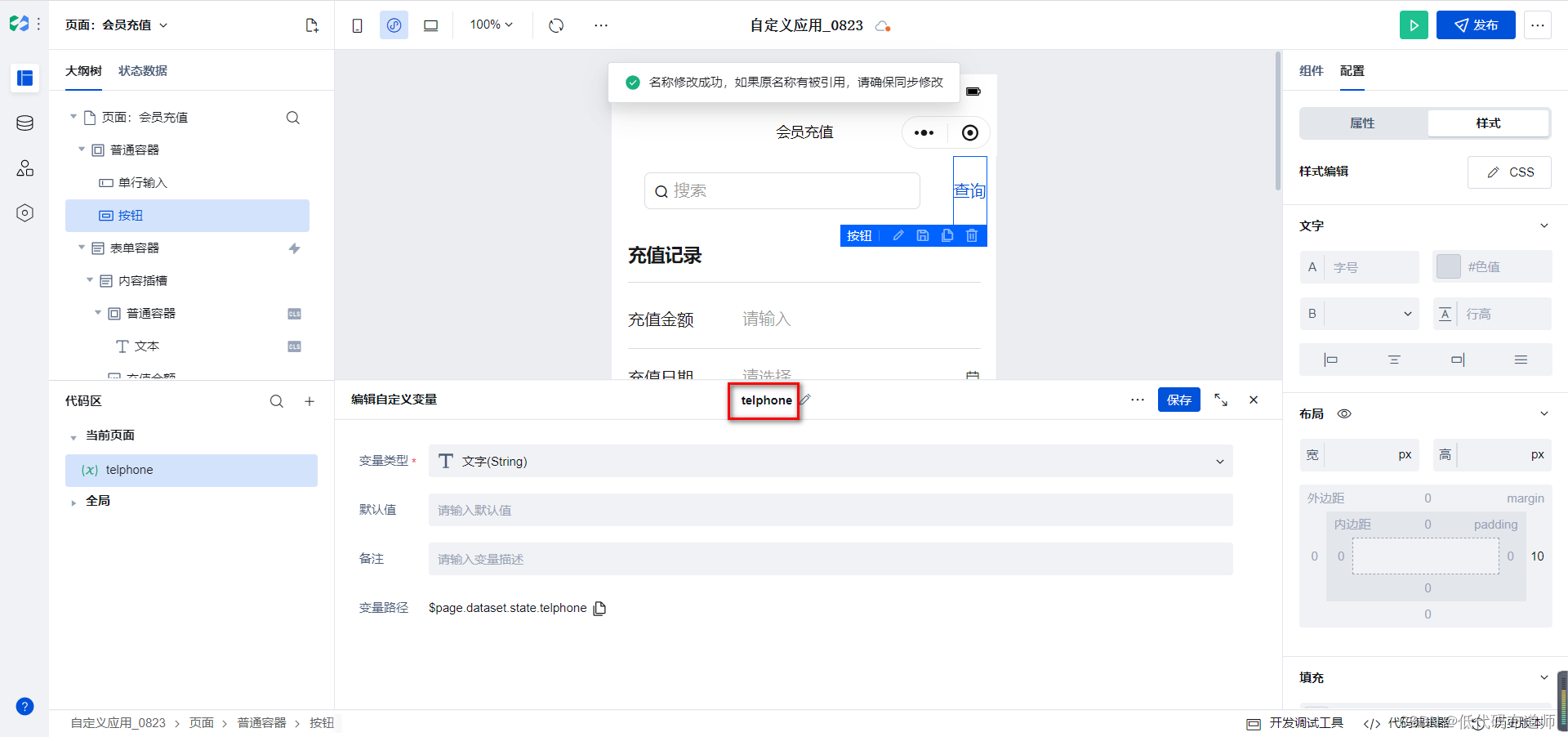Select left text alignment

point(1330,360)
